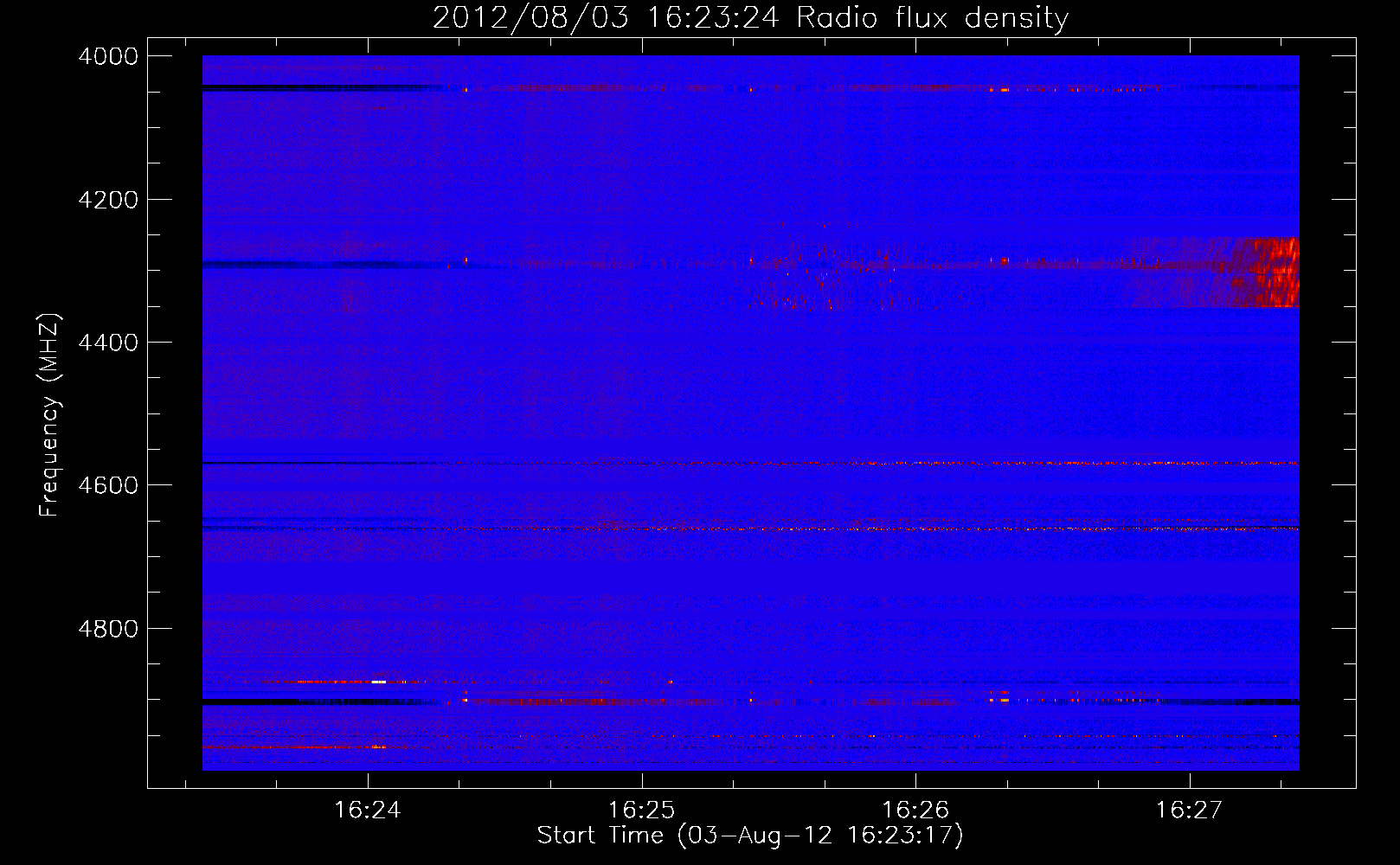Click the 4800 frequency tick label
This screenshot has width=1400, height=865.
coord(108,628)
